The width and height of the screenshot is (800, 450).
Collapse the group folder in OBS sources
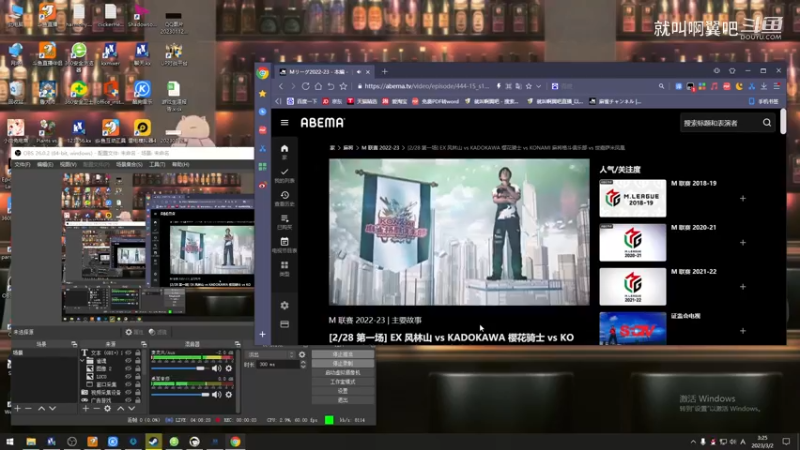click(82, 361)
